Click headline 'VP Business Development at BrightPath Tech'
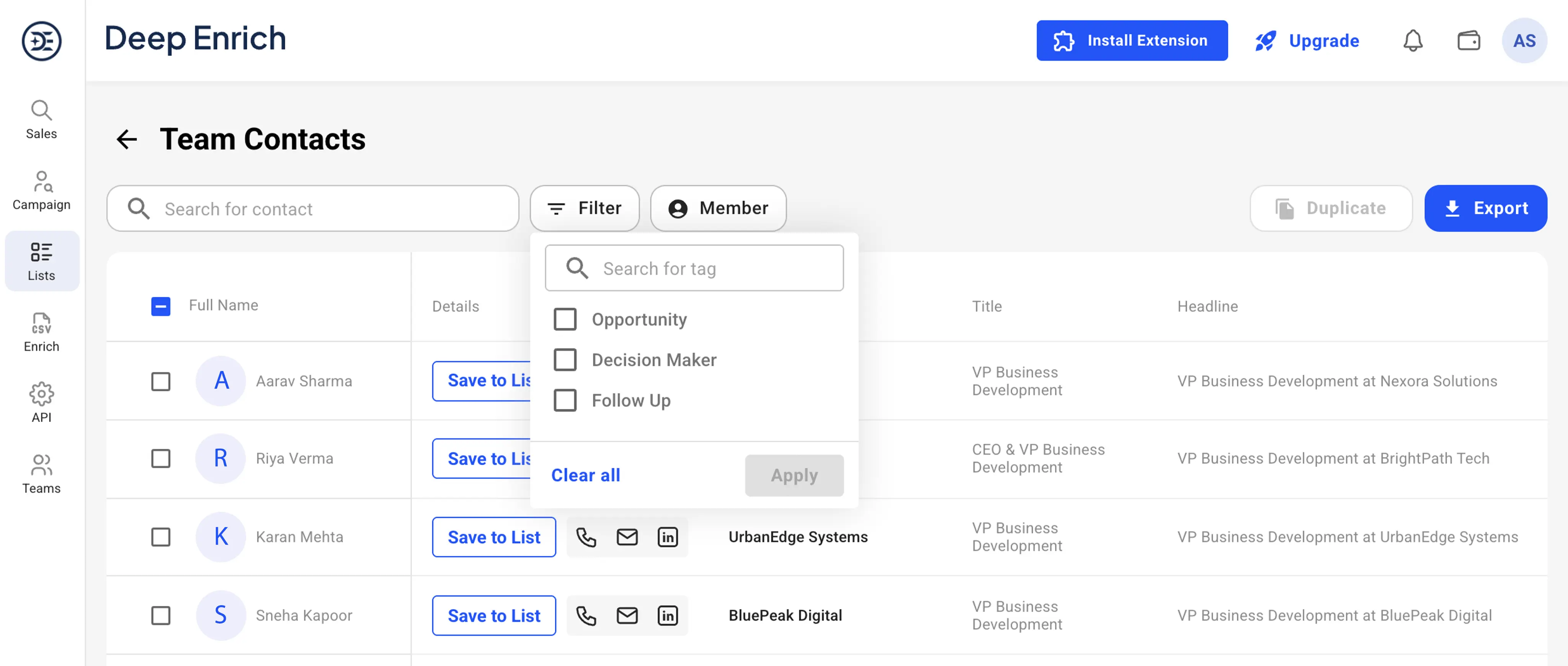The image size is (1568, 666). (x=1333, y=459)
